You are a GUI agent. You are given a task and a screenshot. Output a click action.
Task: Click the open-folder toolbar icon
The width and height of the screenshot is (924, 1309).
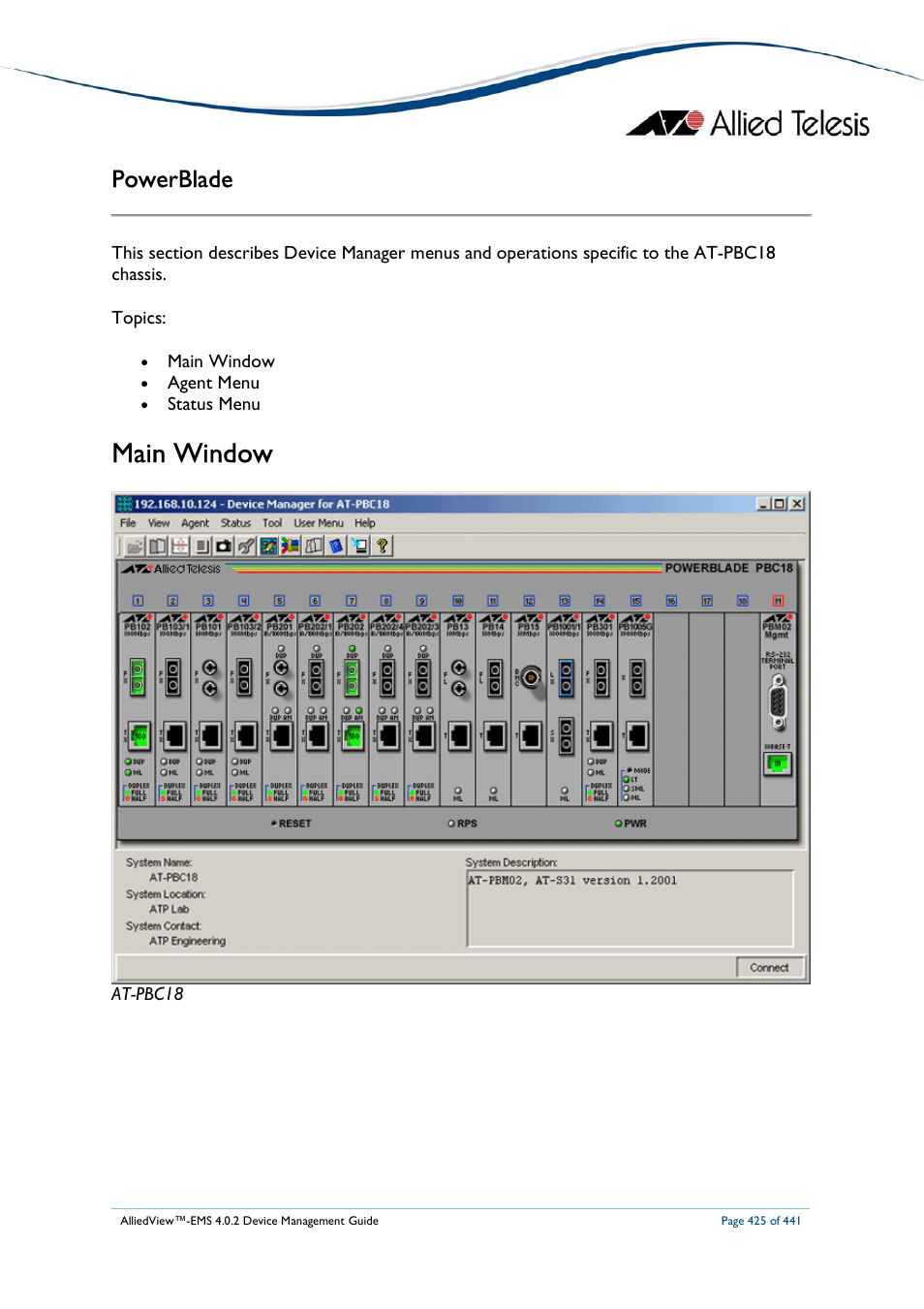[x=135, y=546]
